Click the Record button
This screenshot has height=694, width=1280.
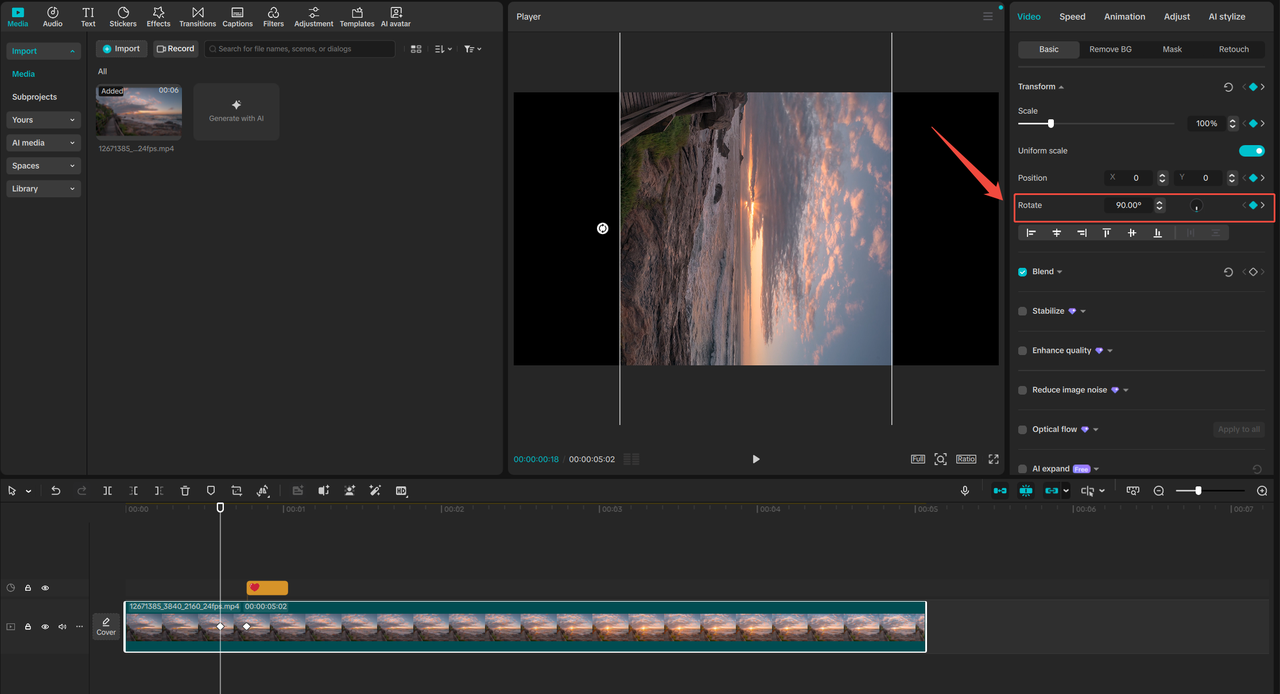175,47
